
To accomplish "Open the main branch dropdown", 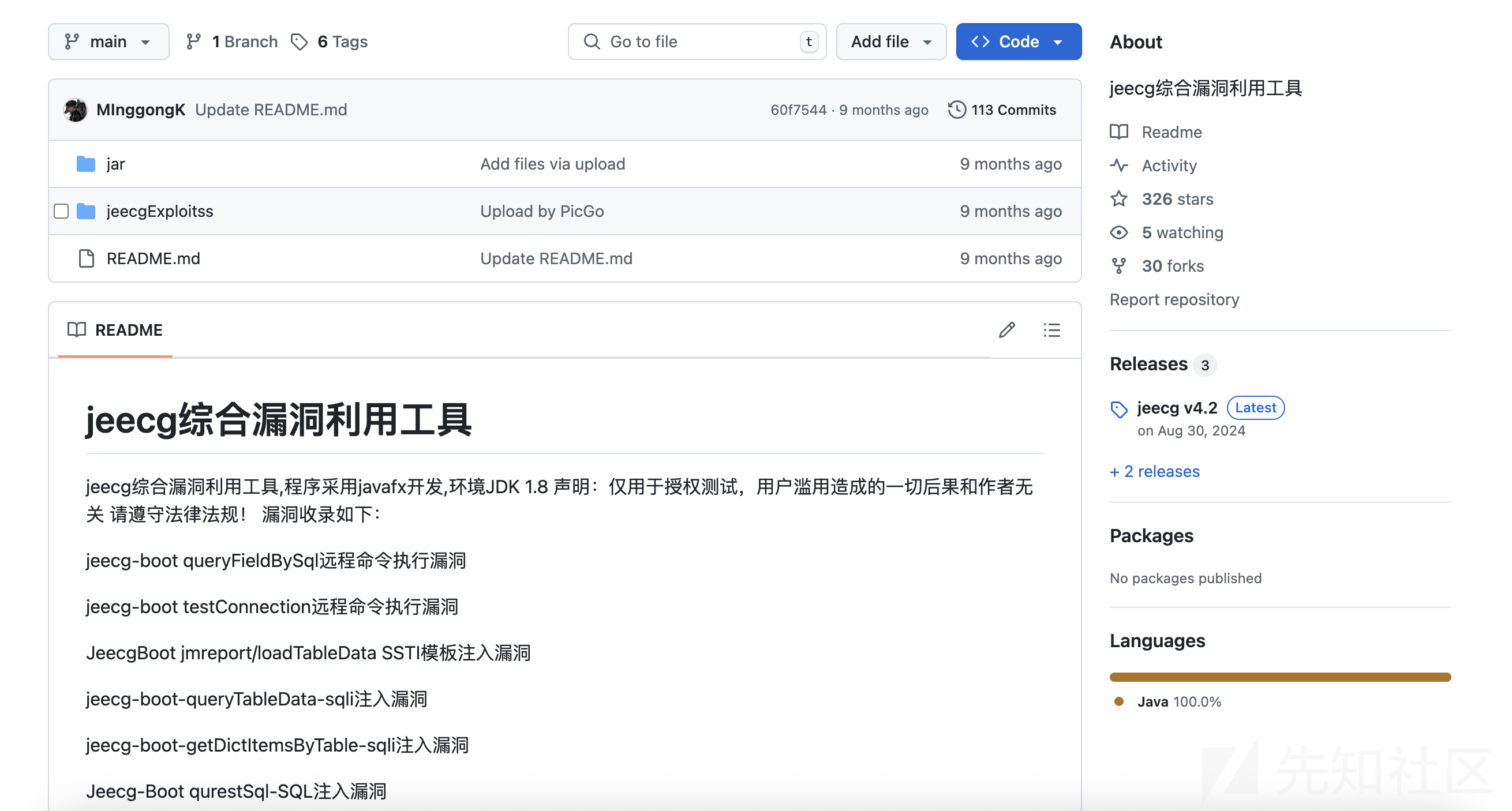I will (108, 42).
